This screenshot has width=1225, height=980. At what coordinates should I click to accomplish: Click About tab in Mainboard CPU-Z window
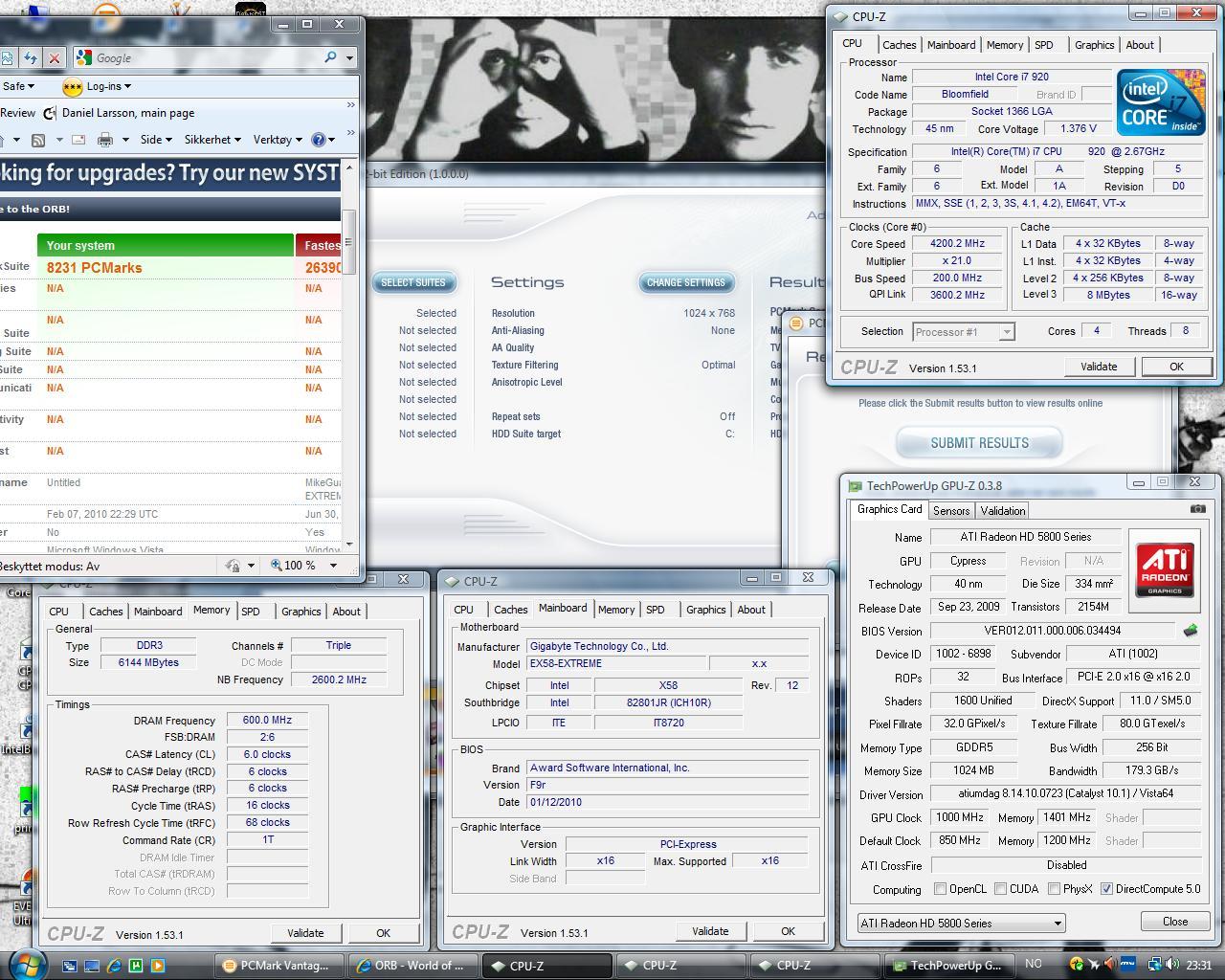tap(751, 610)
